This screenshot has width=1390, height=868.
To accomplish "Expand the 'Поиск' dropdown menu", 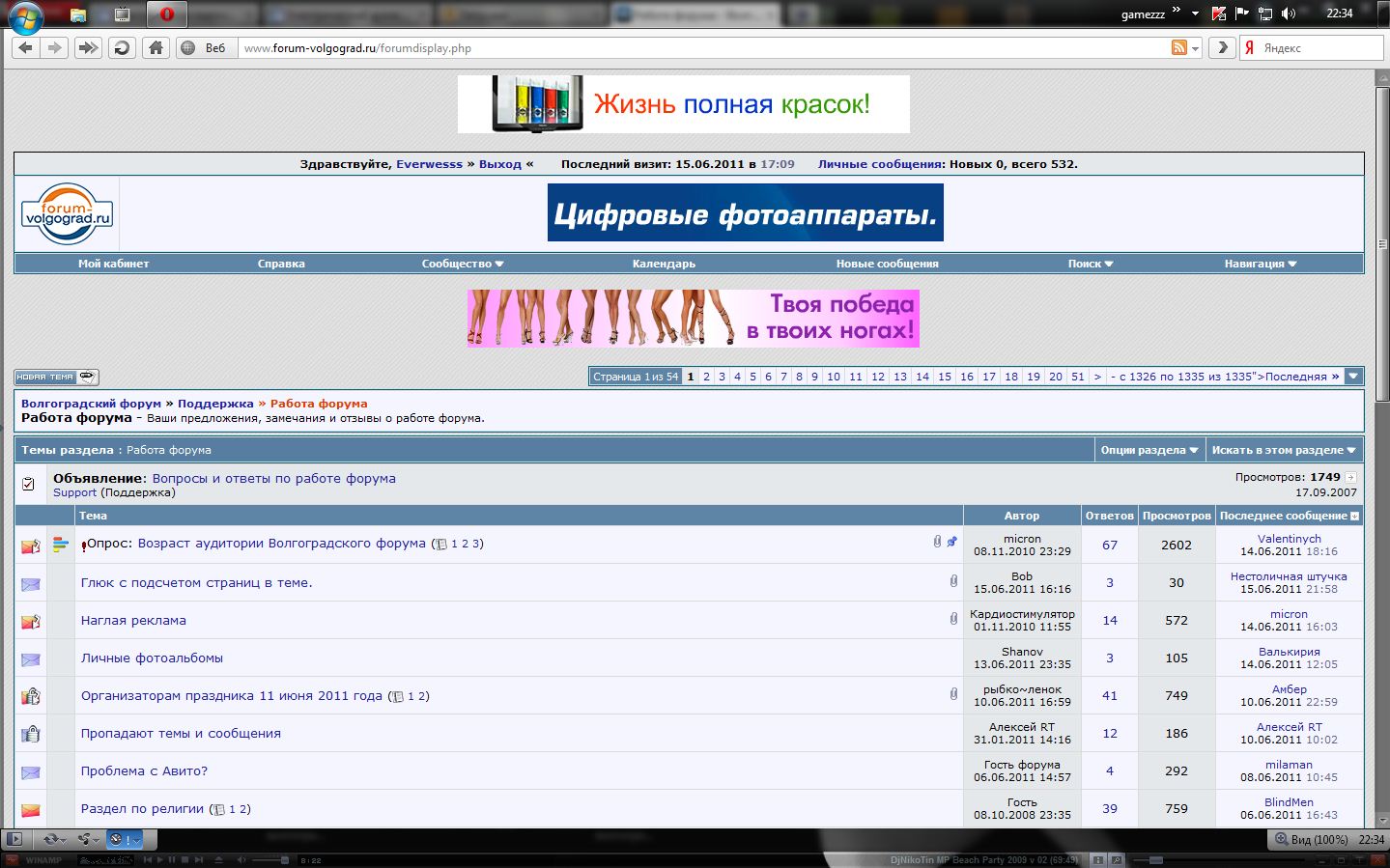I will point(1090,264).
